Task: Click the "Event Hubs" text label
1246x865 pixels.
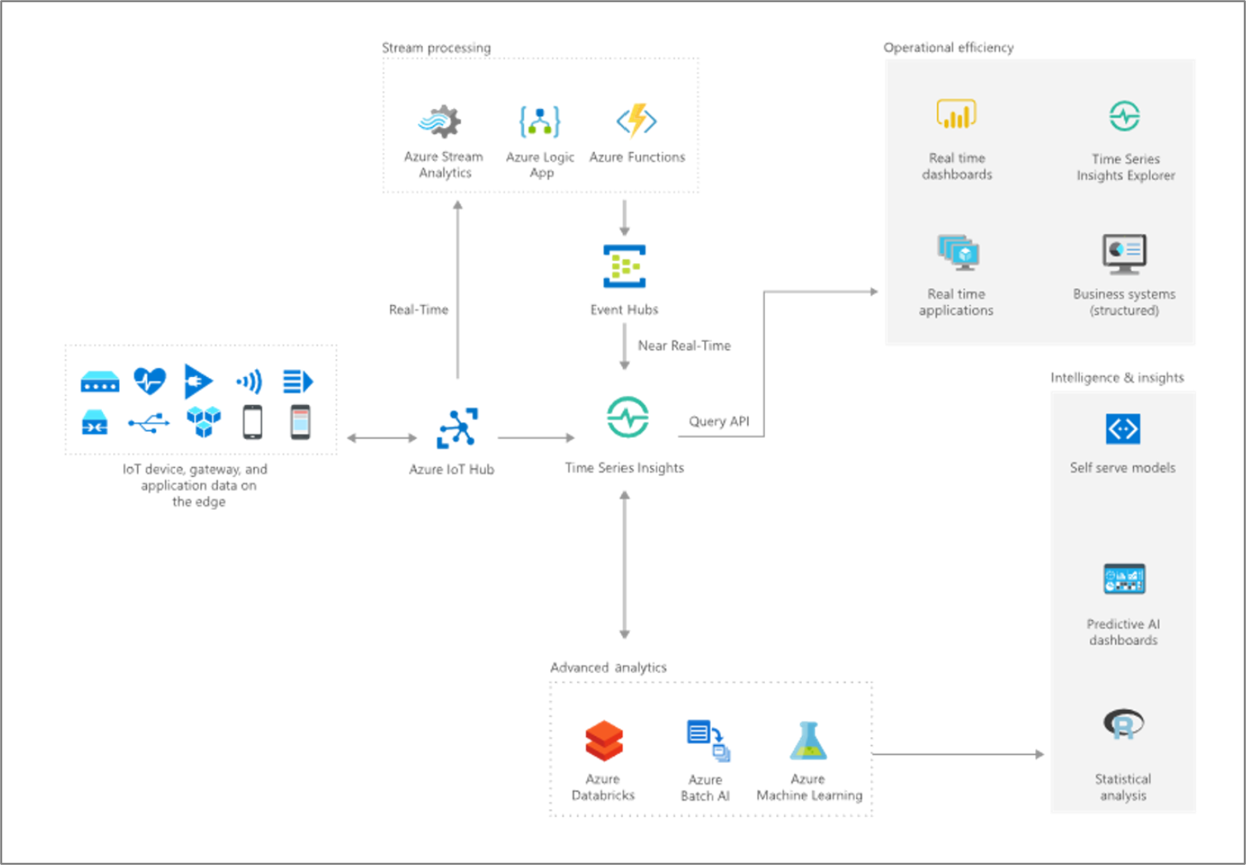Action: point(624,310)
